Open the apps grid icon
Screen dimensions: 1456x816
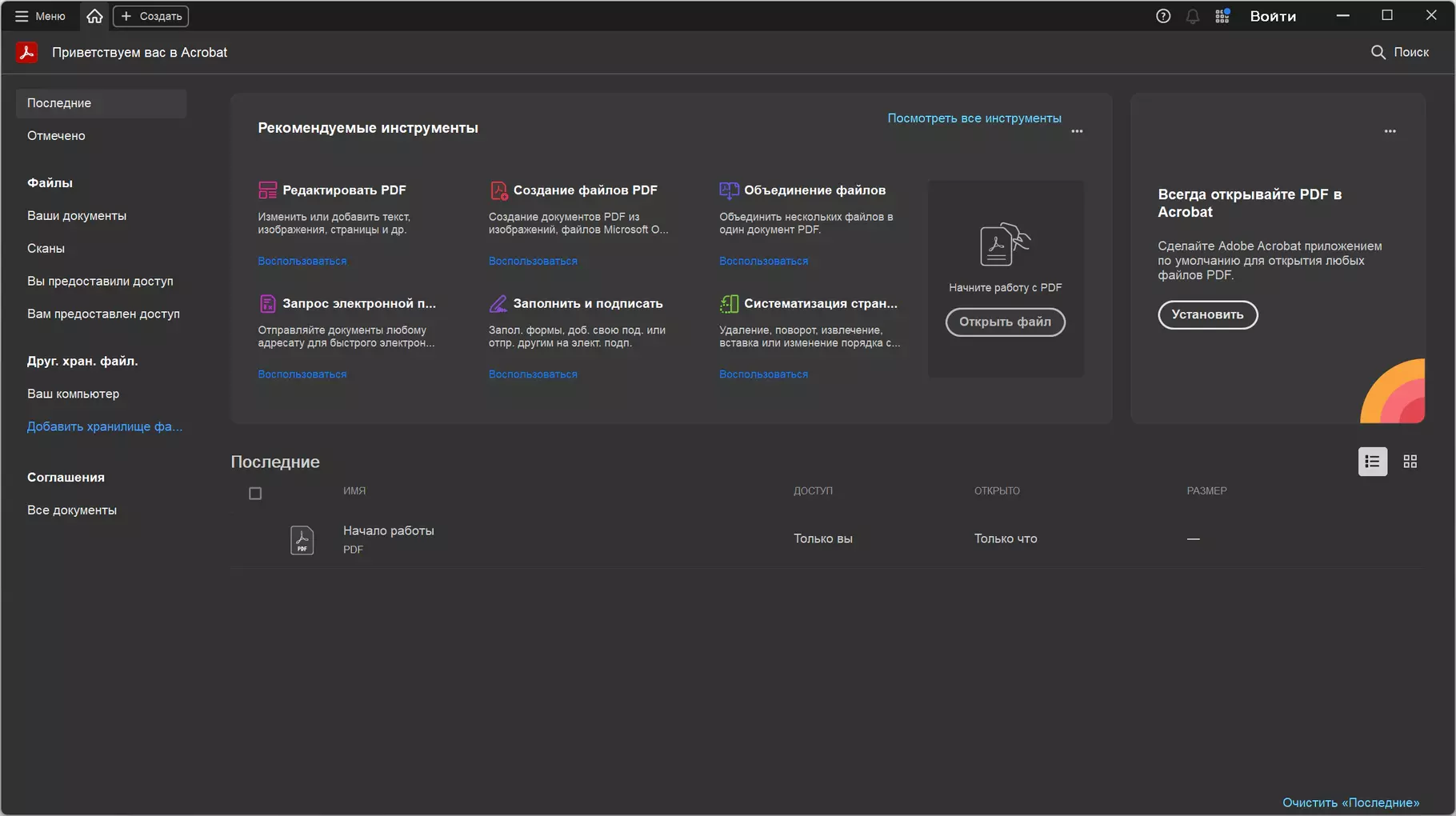[1222, 16]
